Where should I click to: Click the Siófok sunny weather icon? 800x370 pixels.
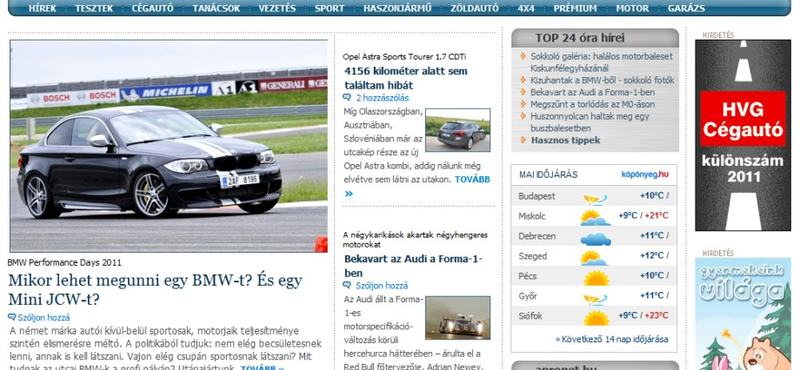(x=596, y=318)
